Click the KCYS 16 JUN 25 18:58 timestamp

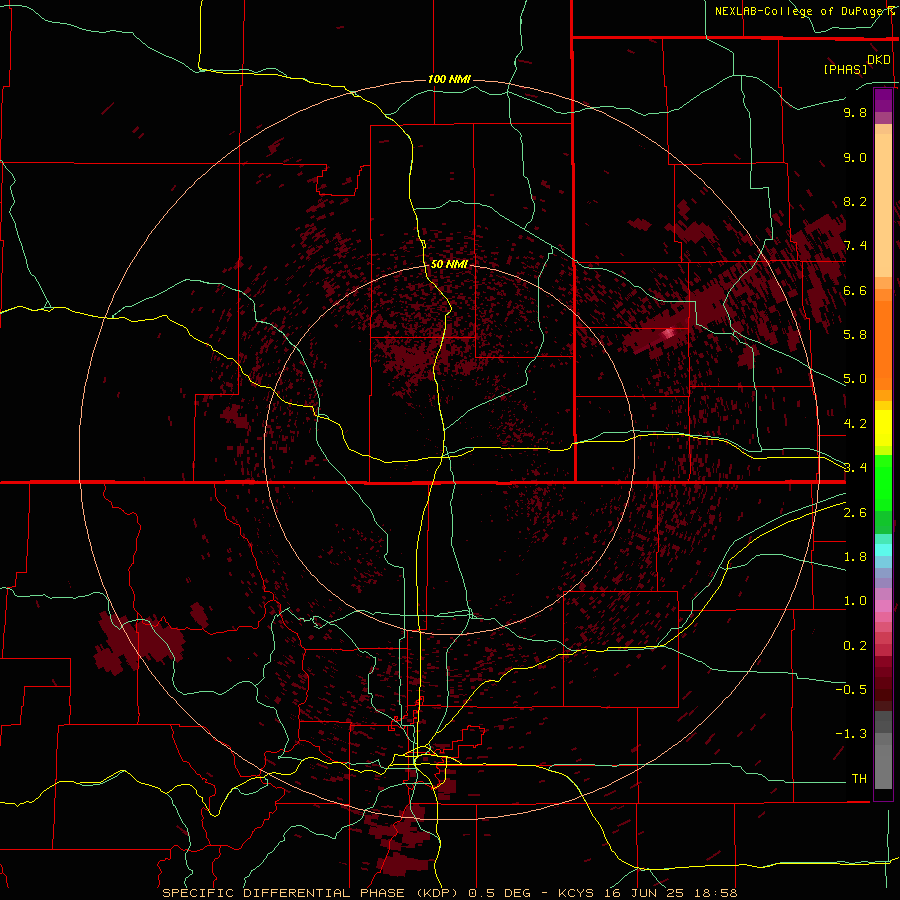[647, 893]
